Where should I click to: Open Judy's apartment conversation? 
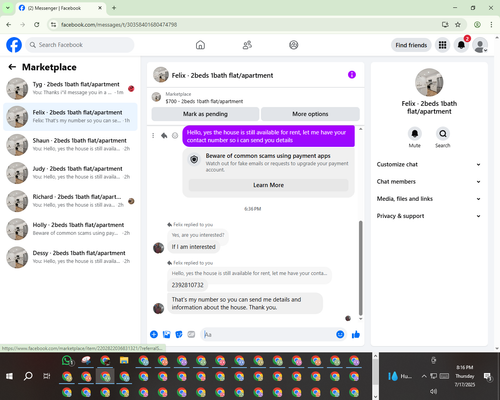70,173
